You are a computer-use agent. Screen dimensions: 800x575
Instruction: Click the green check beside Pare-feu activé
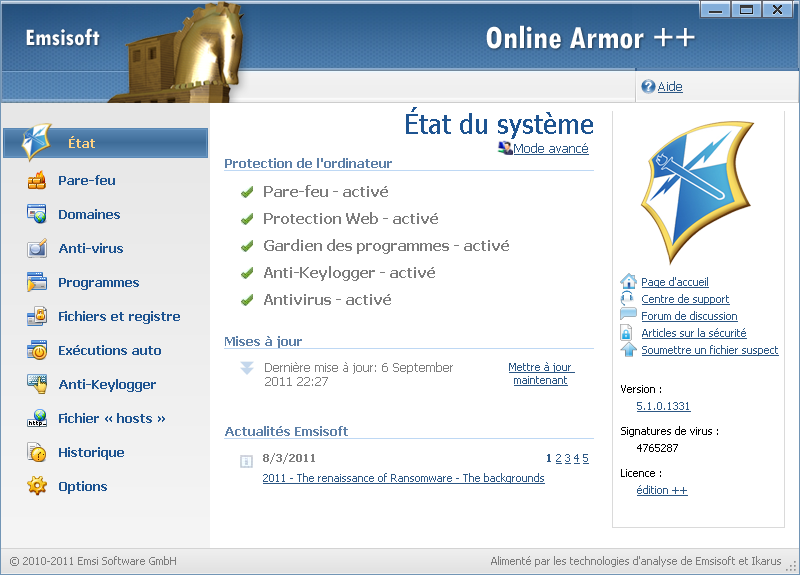click(247, 192)
